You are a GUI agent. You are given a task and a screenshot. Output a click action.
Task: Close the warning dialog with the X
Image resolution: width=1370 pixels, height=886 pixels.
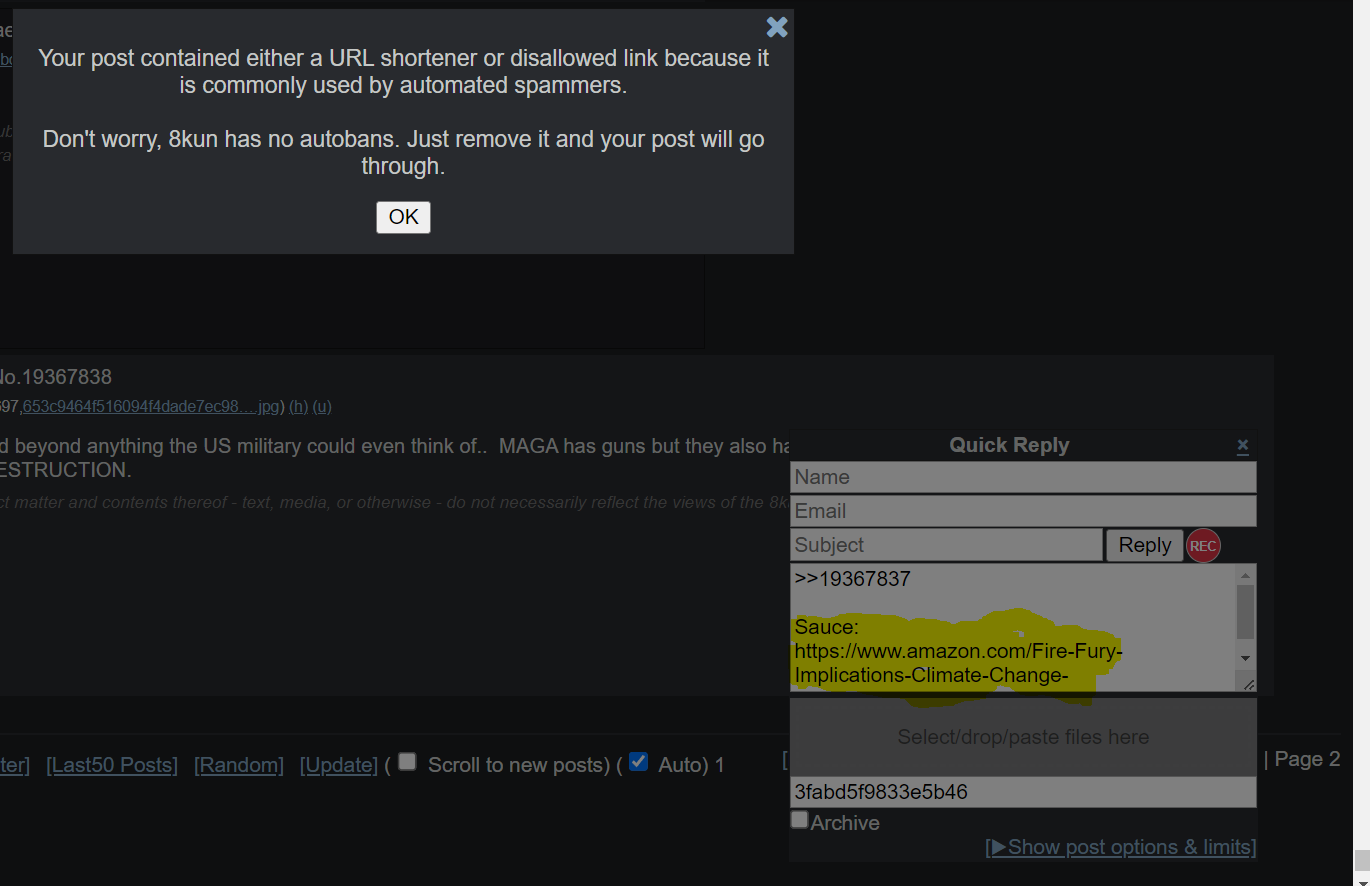pos(777,27)
